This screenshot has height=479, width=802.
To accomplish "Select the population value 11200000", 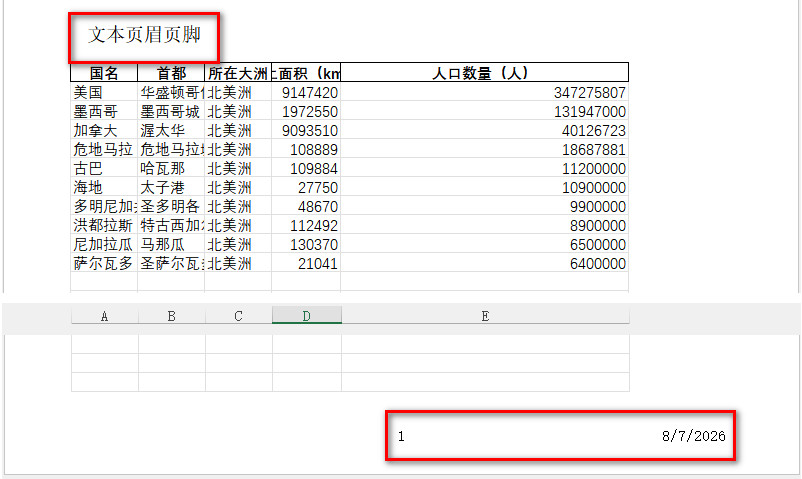I will coord(484,168).
